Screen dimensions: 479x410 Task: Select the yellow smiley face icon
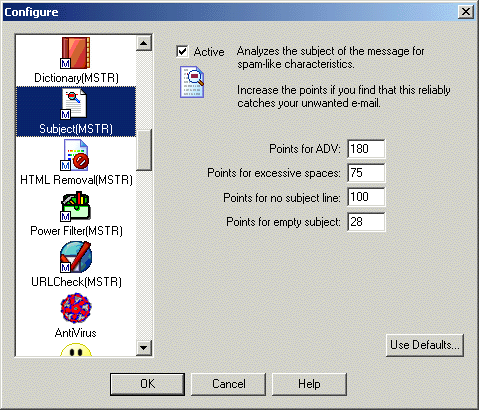(76, 350)
